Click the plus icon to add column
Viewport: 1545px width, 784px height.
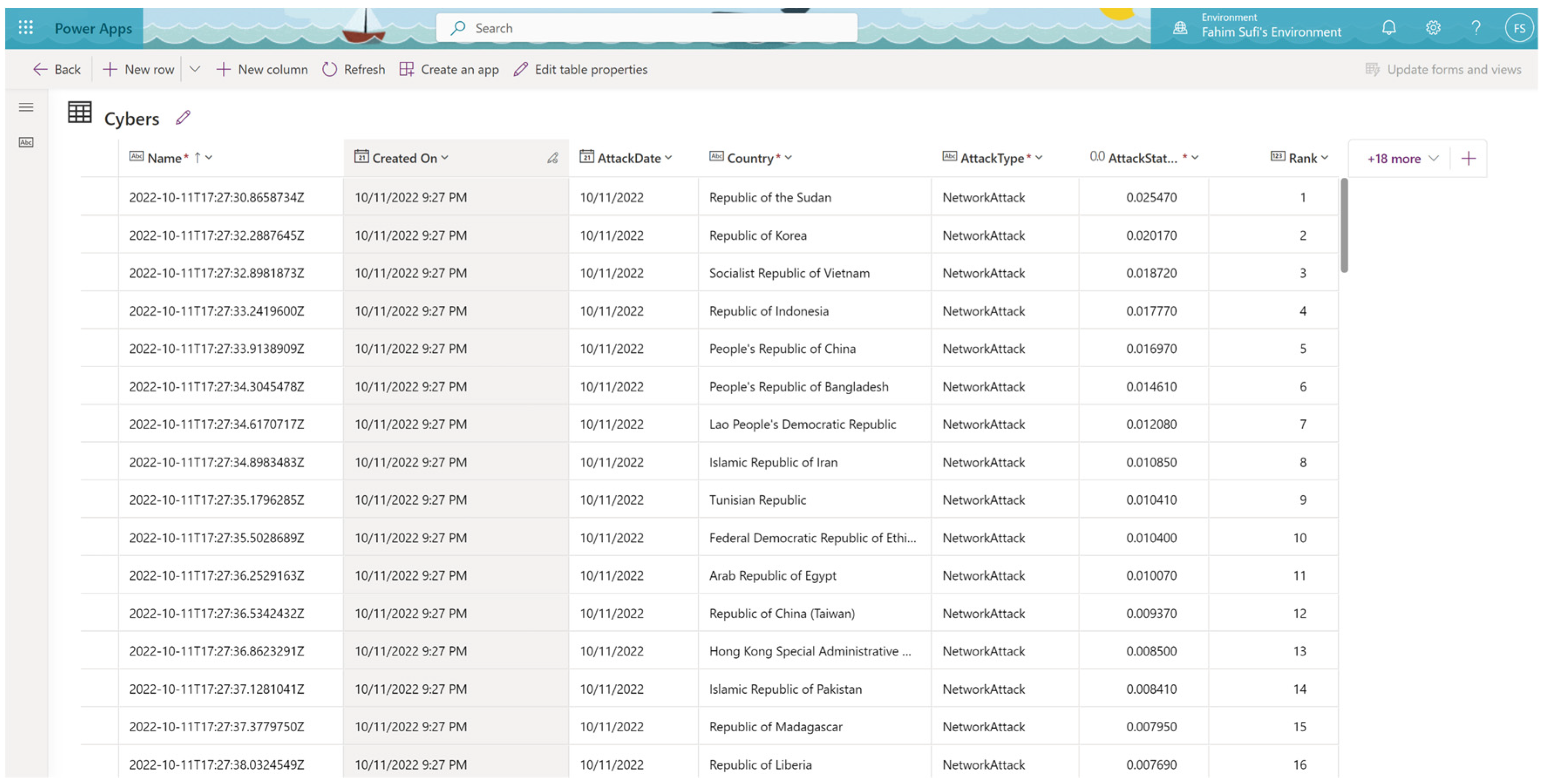[x=1468, y=158]
